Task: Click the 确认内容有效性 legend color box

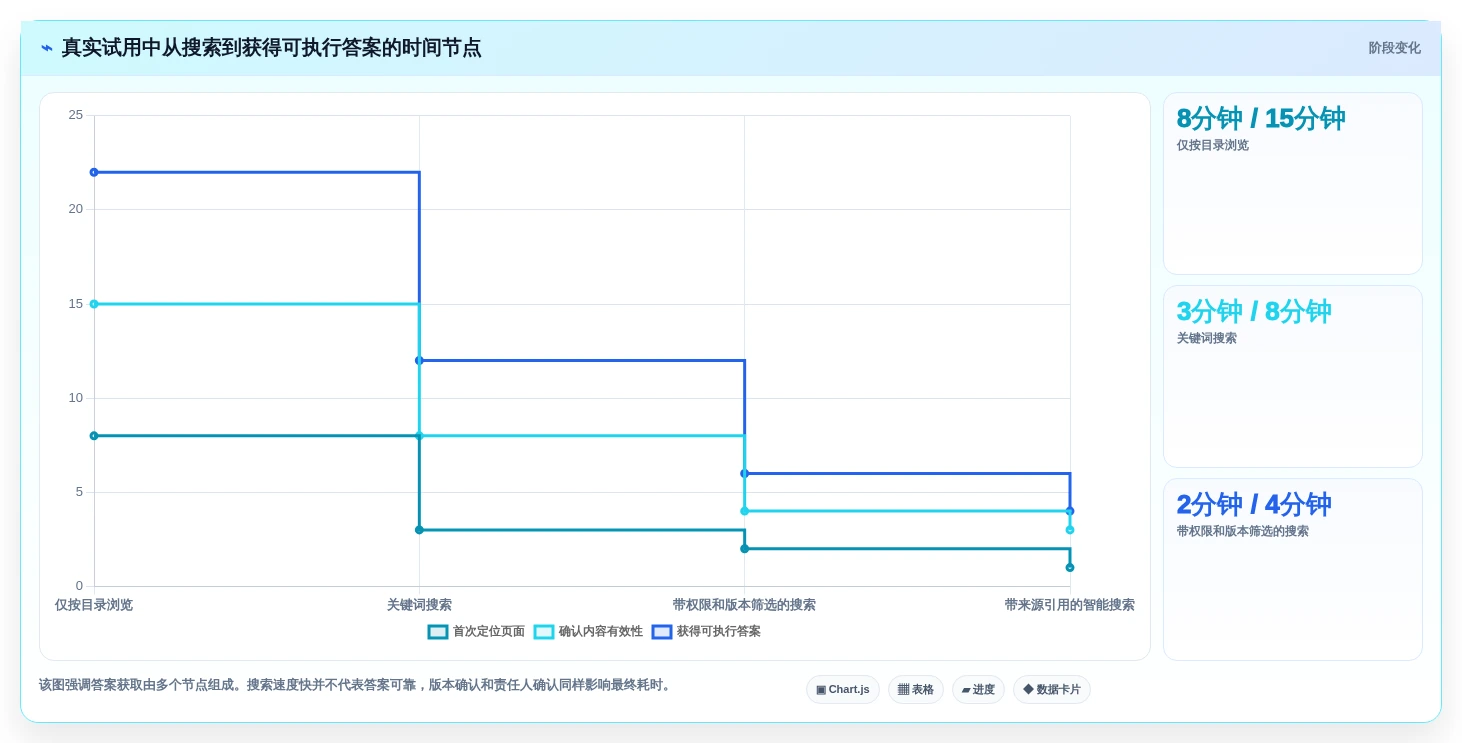Action: pos(544,632)
